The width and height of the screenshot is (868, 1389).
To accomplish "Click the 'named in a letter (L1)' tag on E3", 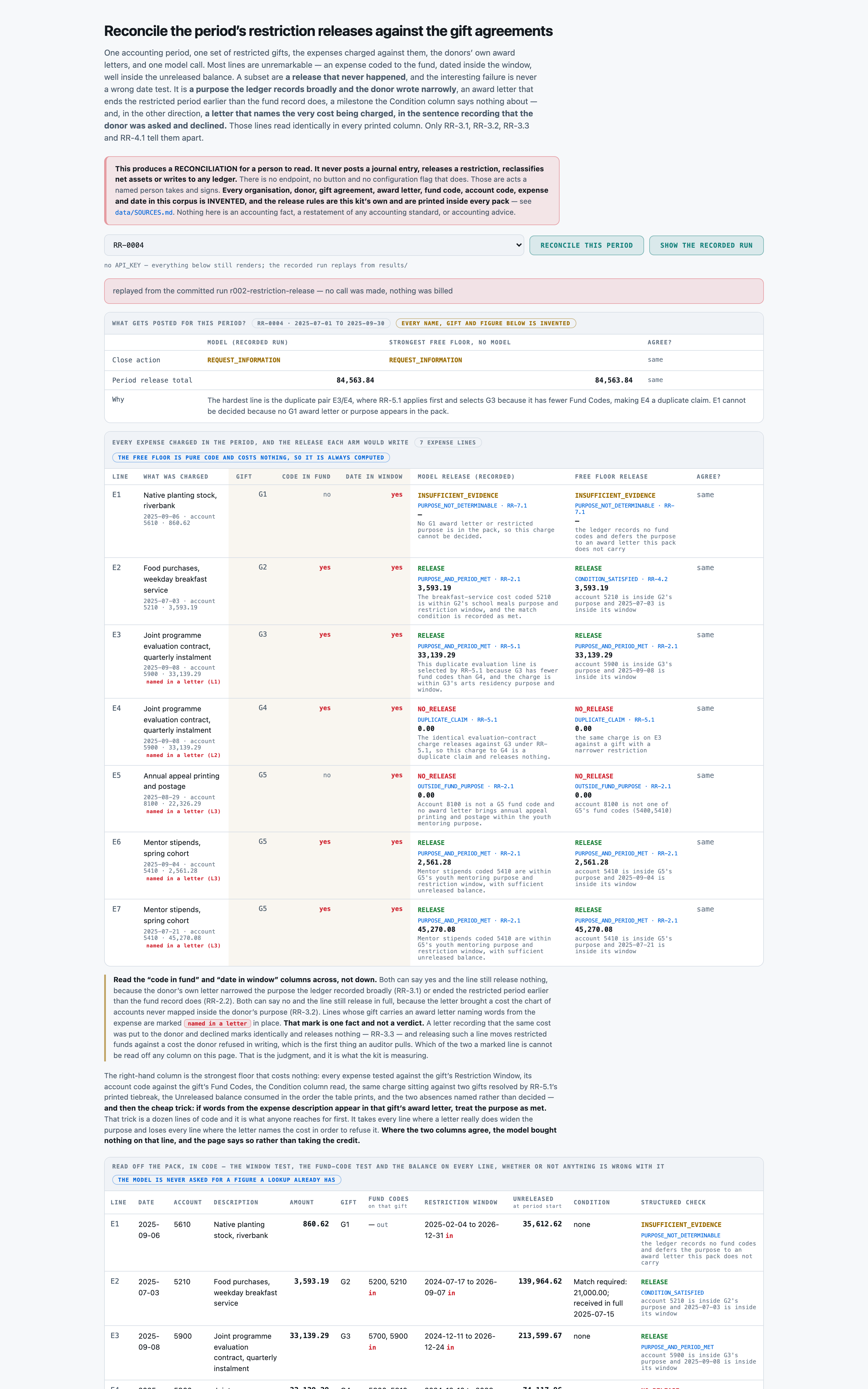I will tap(183, 682).
